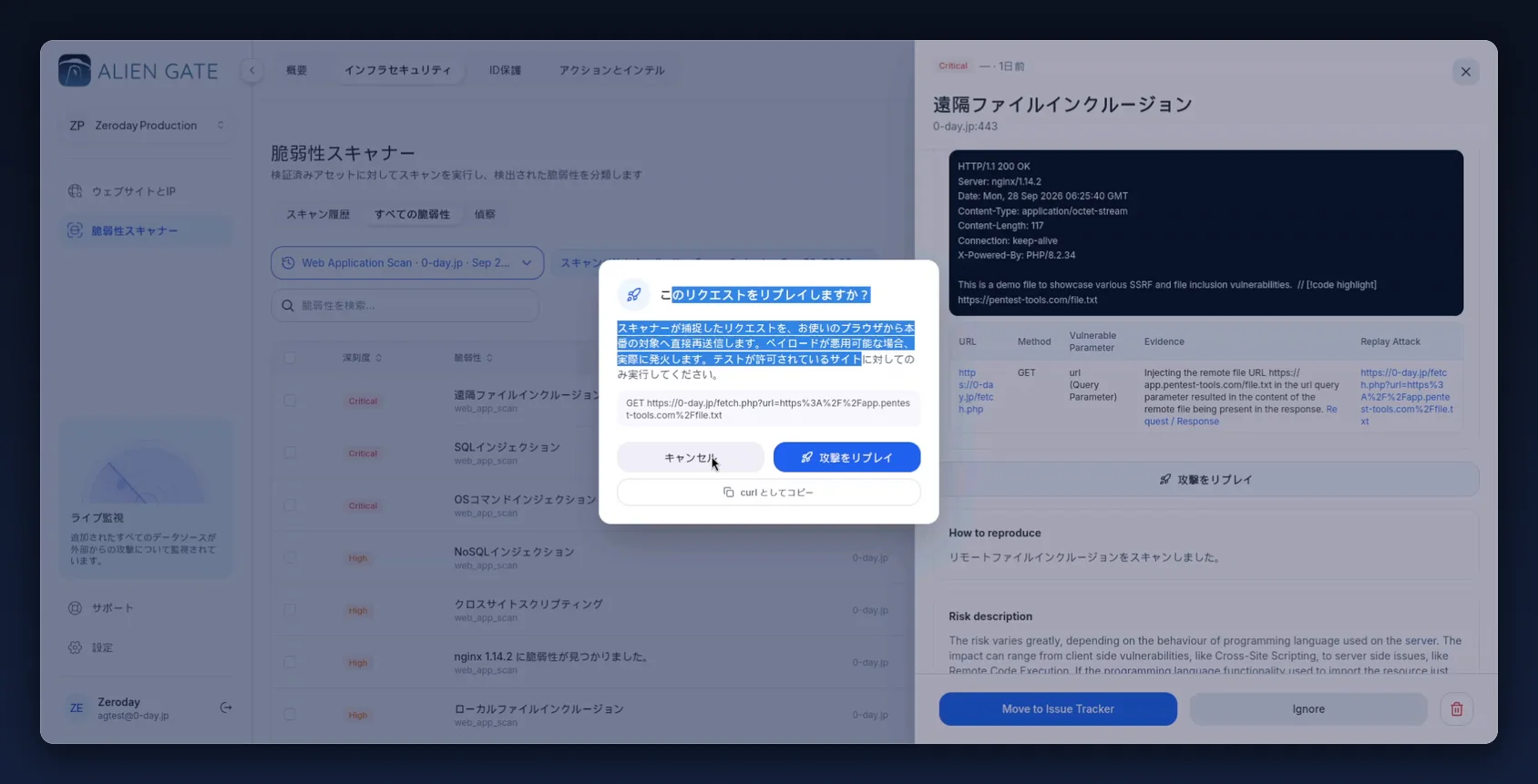This screenshot has height=784, width=1538.
Task: Open the アクションとインテル tab
Action: click(611, 70)
